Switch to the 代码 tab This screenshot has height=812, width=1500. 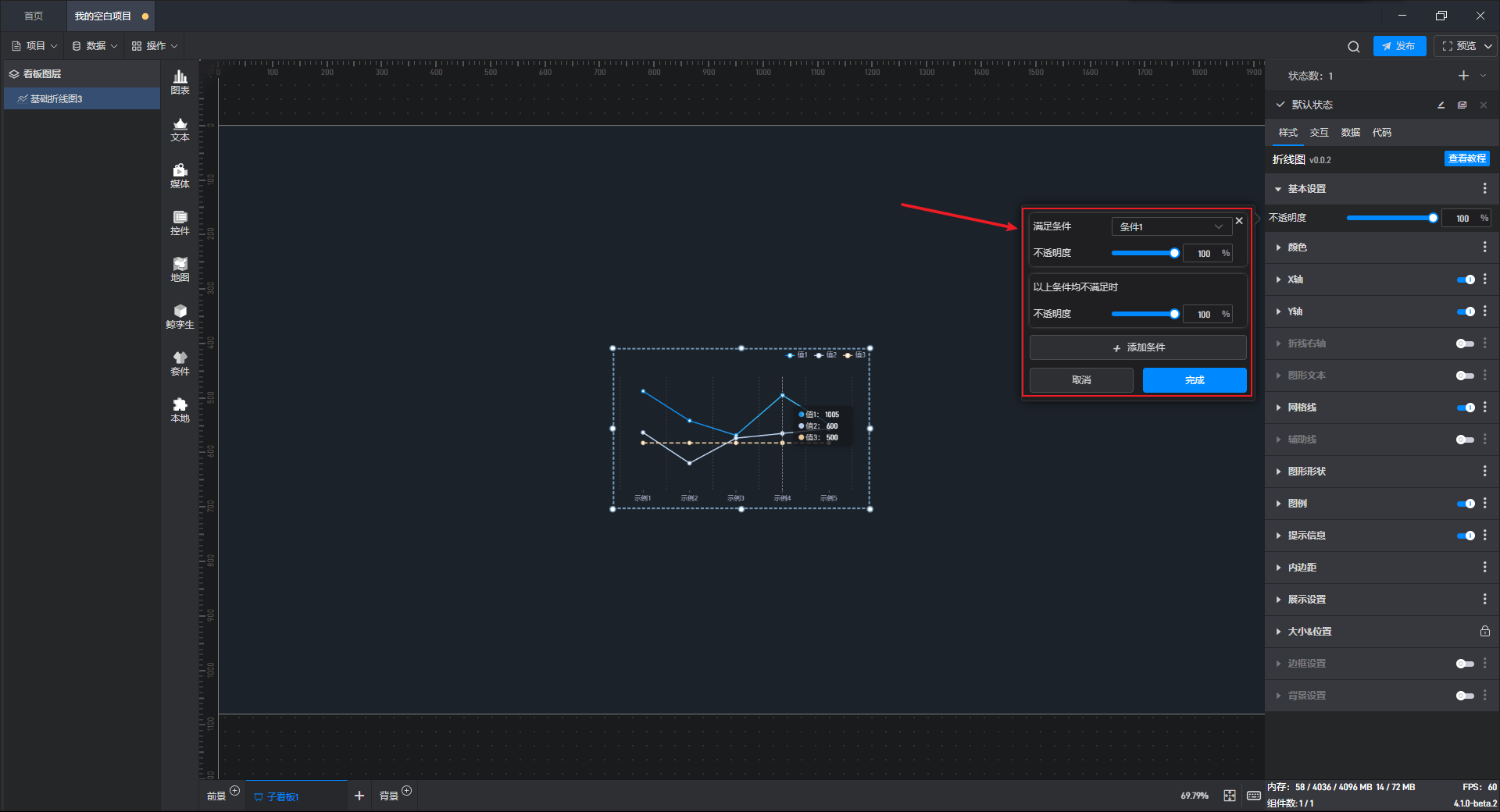[1381, 133]
